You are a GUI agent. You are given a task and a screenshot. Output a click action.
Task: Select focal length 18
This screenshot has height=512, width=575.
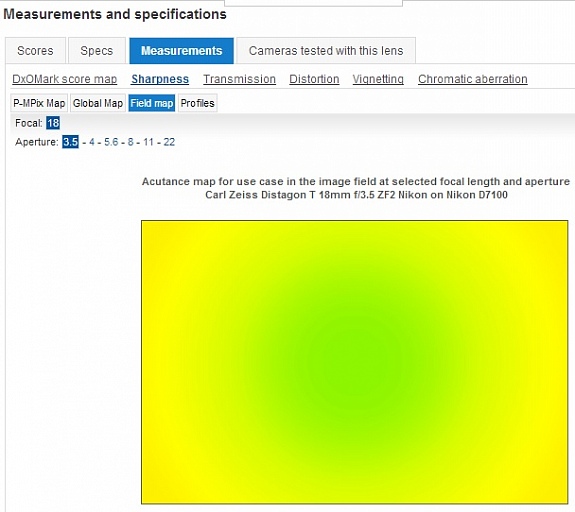coord(53,123)
